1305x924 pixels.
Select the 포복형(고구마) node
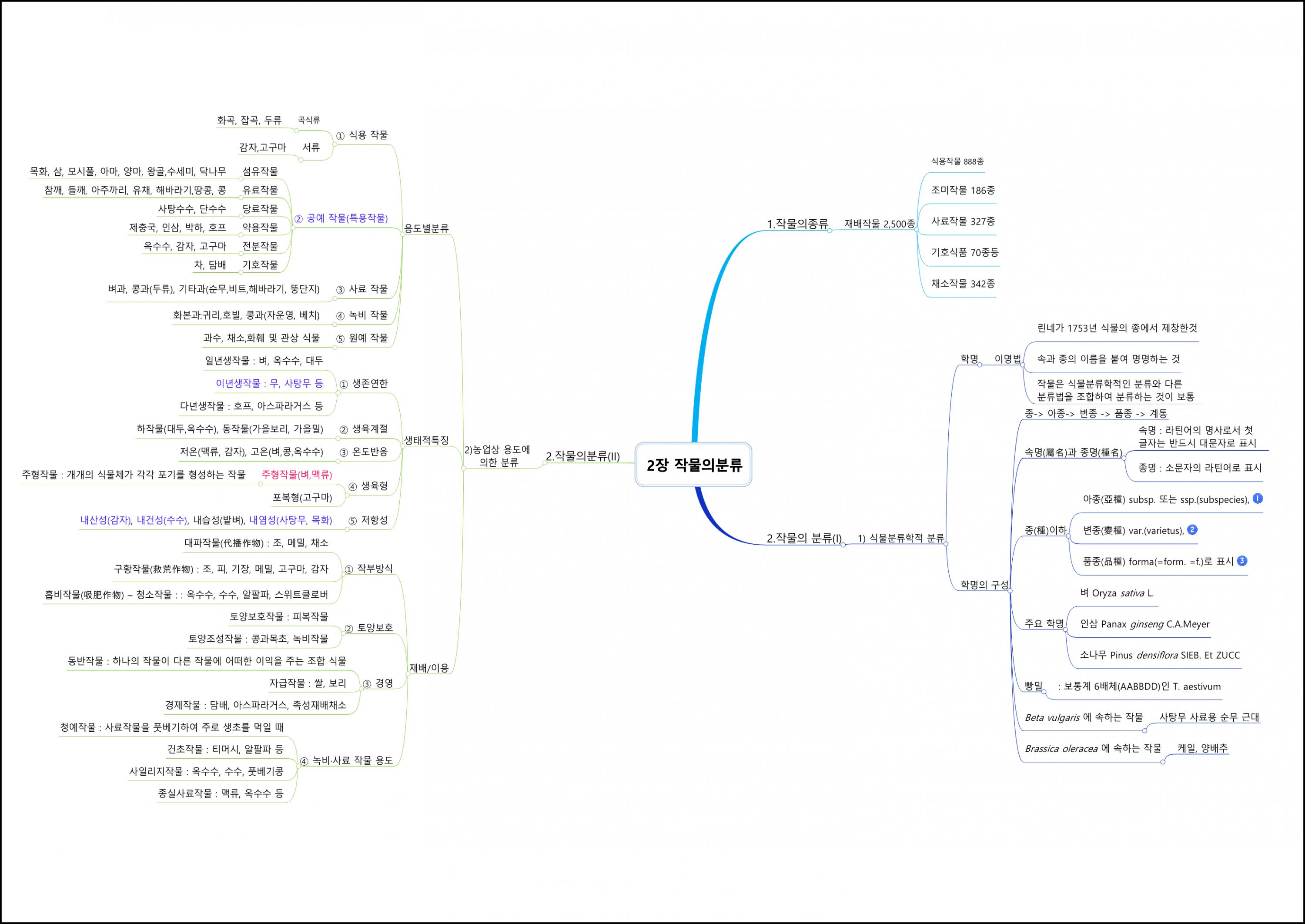[302, 497]
